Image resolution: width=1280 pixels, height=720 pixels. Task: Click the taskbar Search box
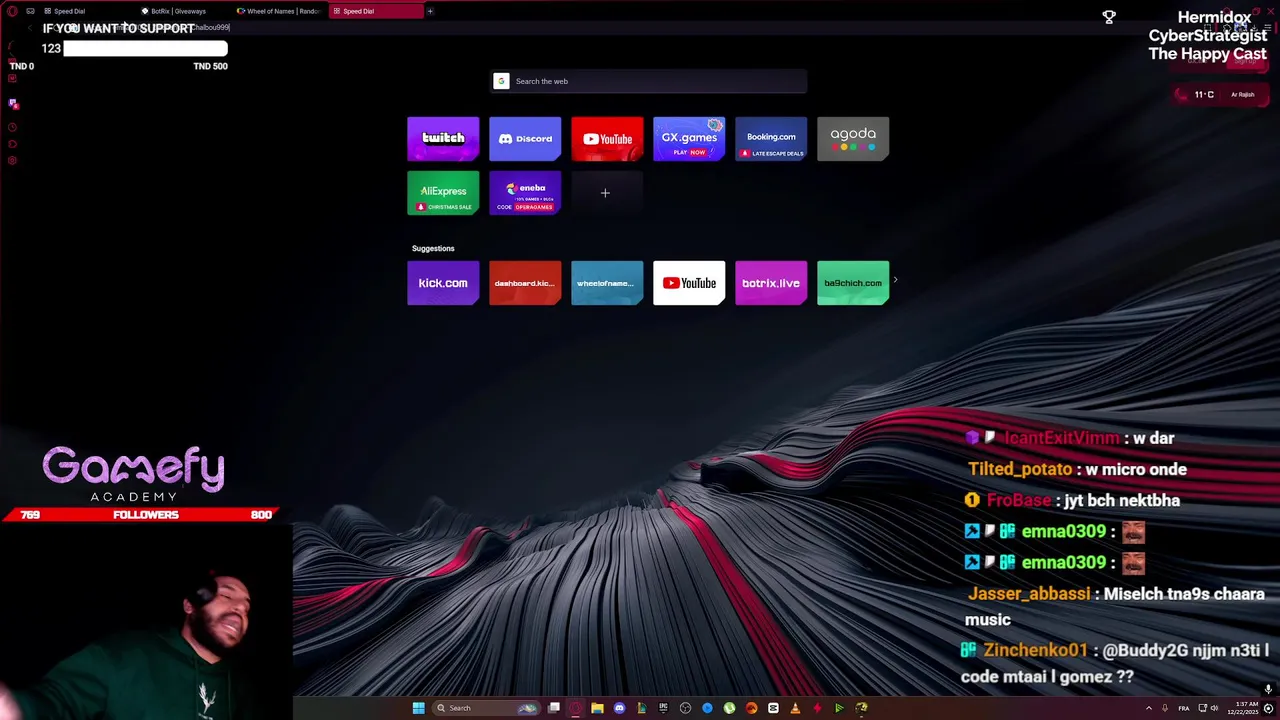tap(486, 708)
